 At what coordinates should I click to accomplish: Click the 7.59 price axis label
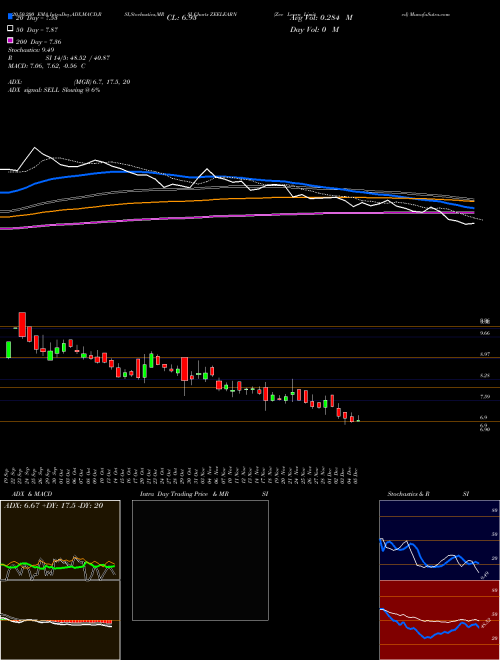(x=485, y=396)
